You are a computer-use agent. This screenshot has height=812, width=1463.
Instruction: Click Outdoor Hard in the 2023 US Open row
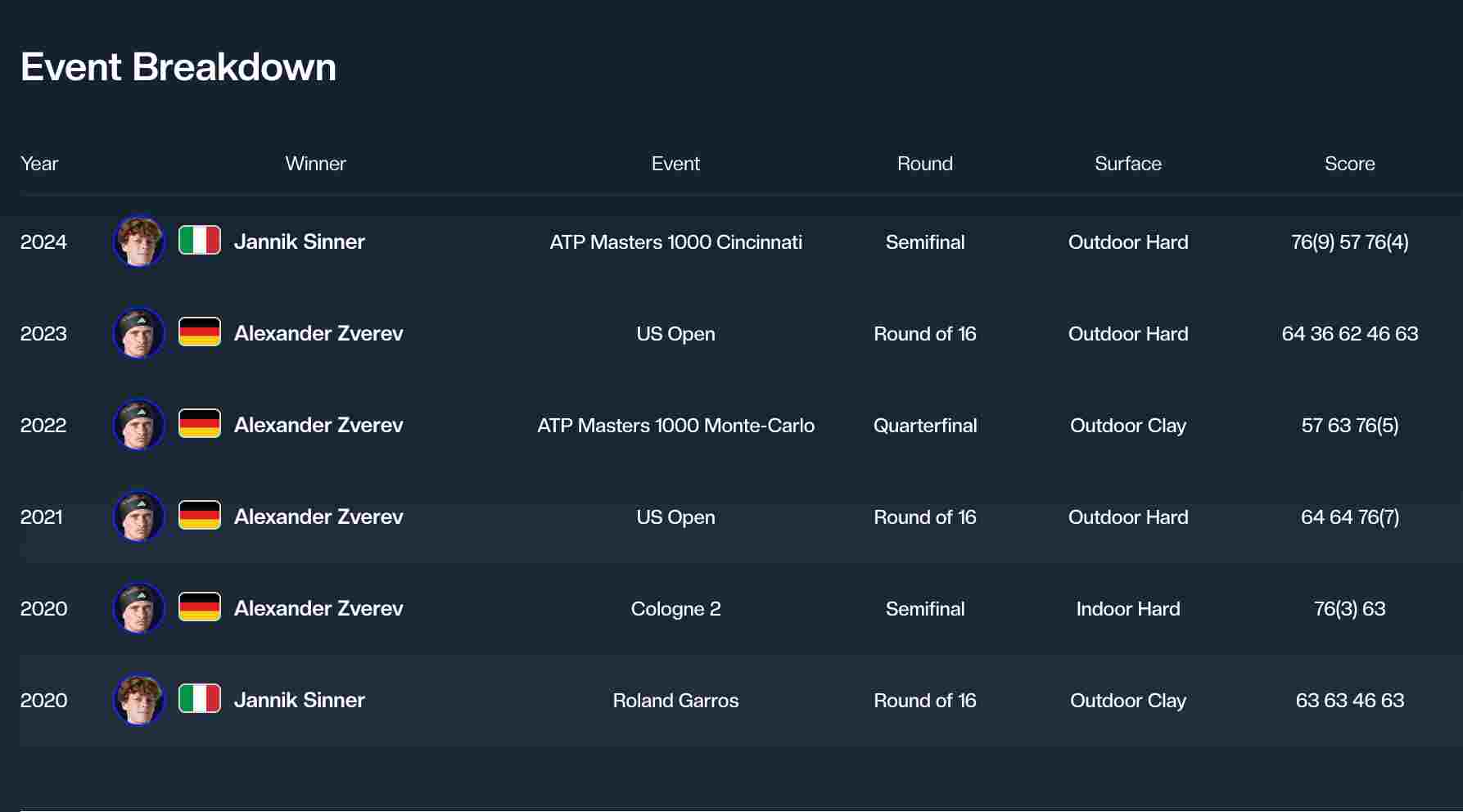pyautogui.click(x=1128, y=334)
